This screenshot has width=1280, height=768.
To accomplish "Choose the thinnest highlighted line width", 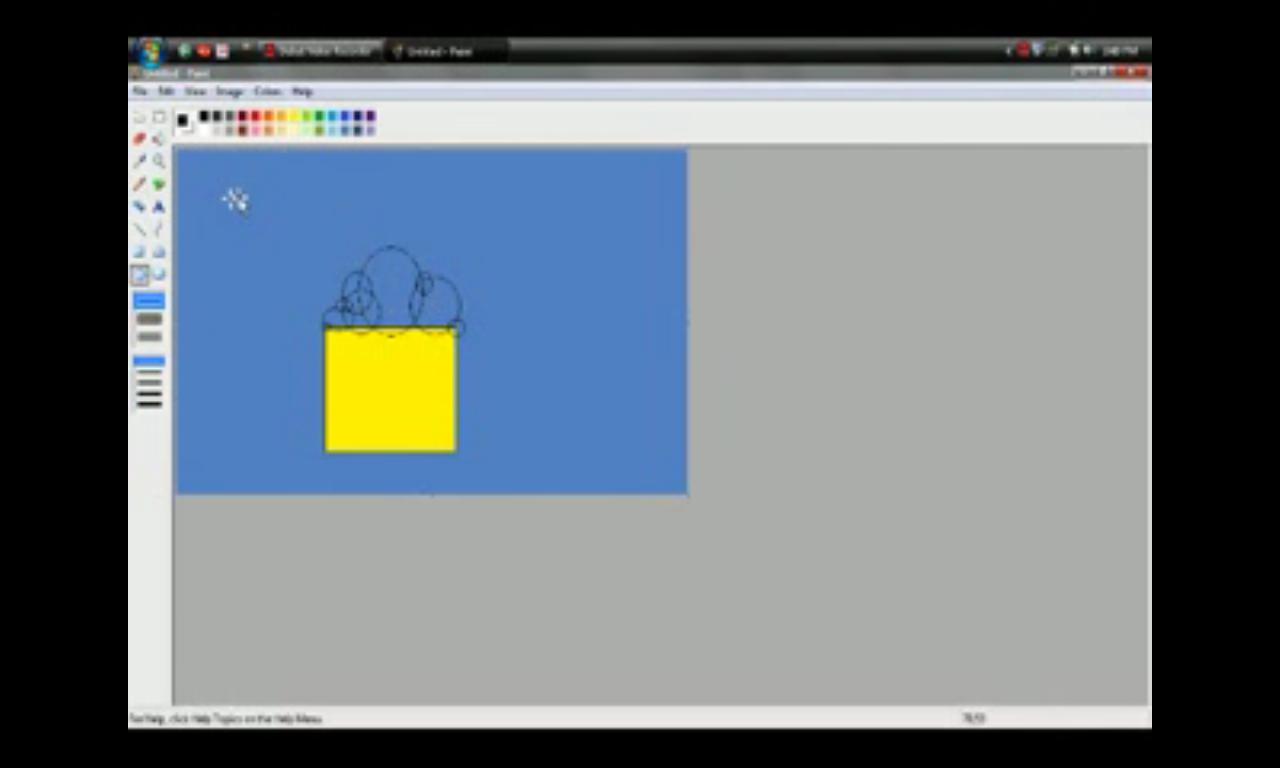I will [149, 361].
